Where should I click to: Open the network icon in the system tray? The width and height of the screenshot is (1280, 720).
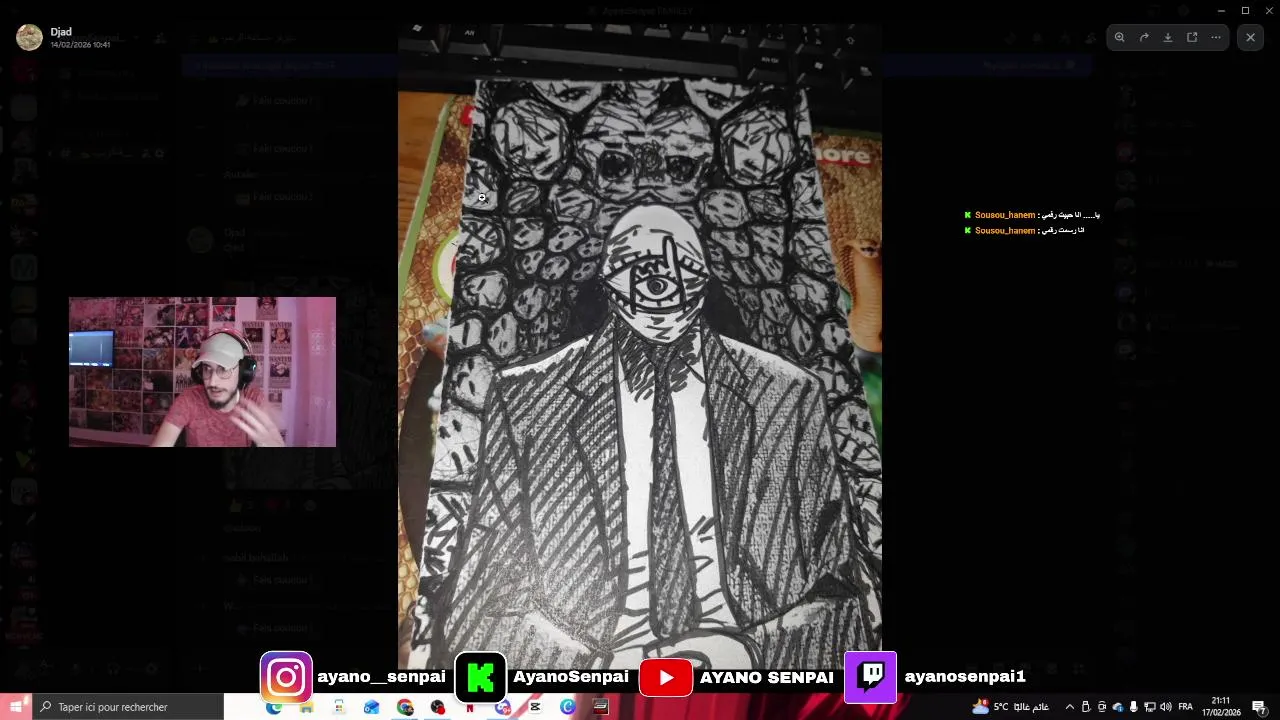1150,707
